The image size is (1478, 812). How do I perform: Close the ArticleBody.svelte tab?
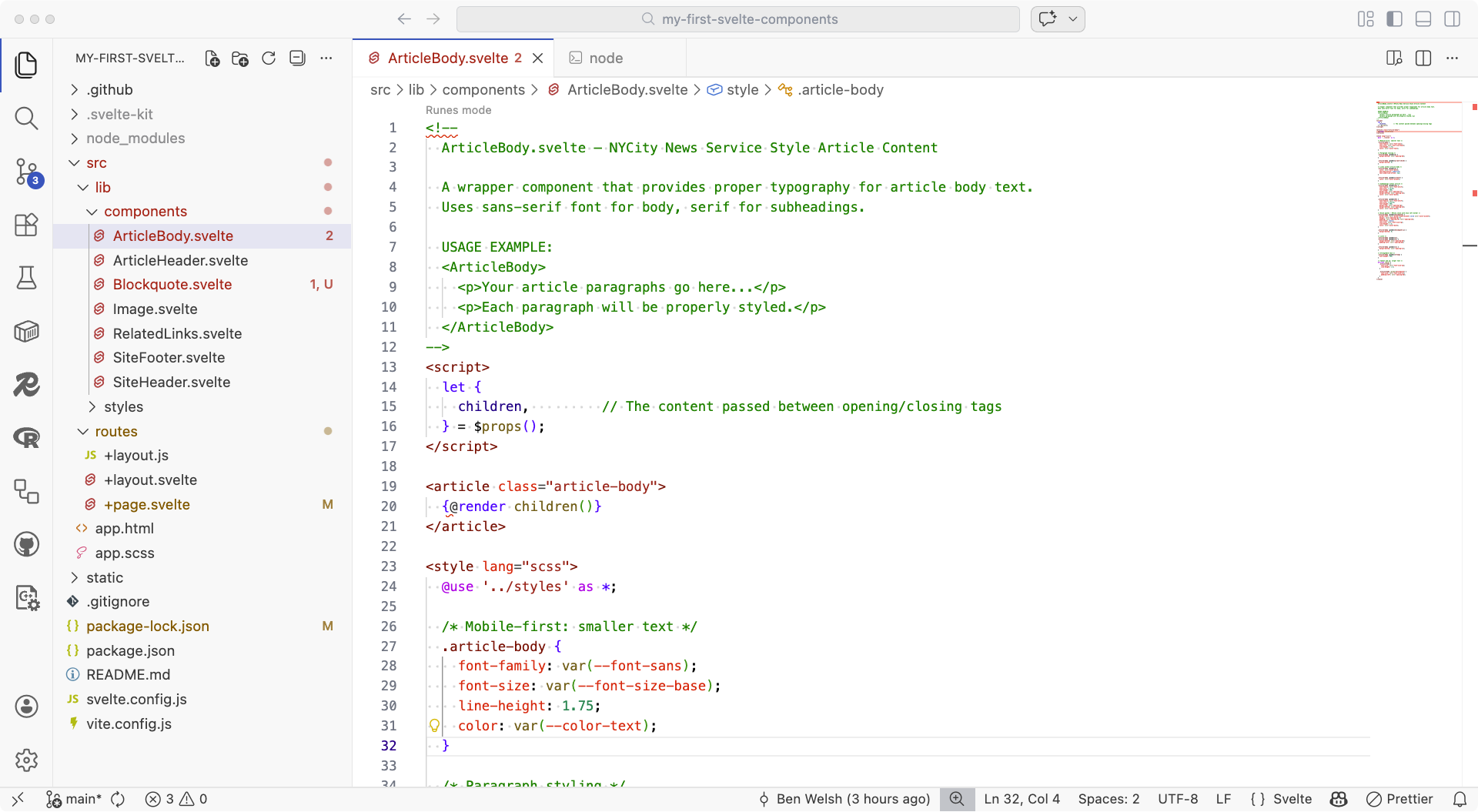[x=538, y=58]
